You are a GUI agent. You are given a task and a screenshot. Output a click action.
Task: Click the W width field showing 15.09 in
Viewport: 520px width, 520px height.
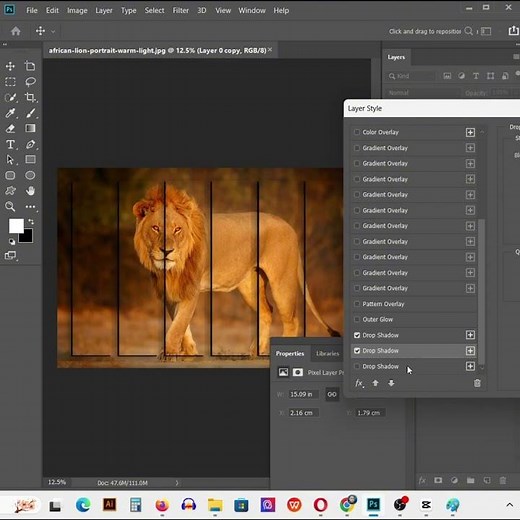[x=303, y=394]
